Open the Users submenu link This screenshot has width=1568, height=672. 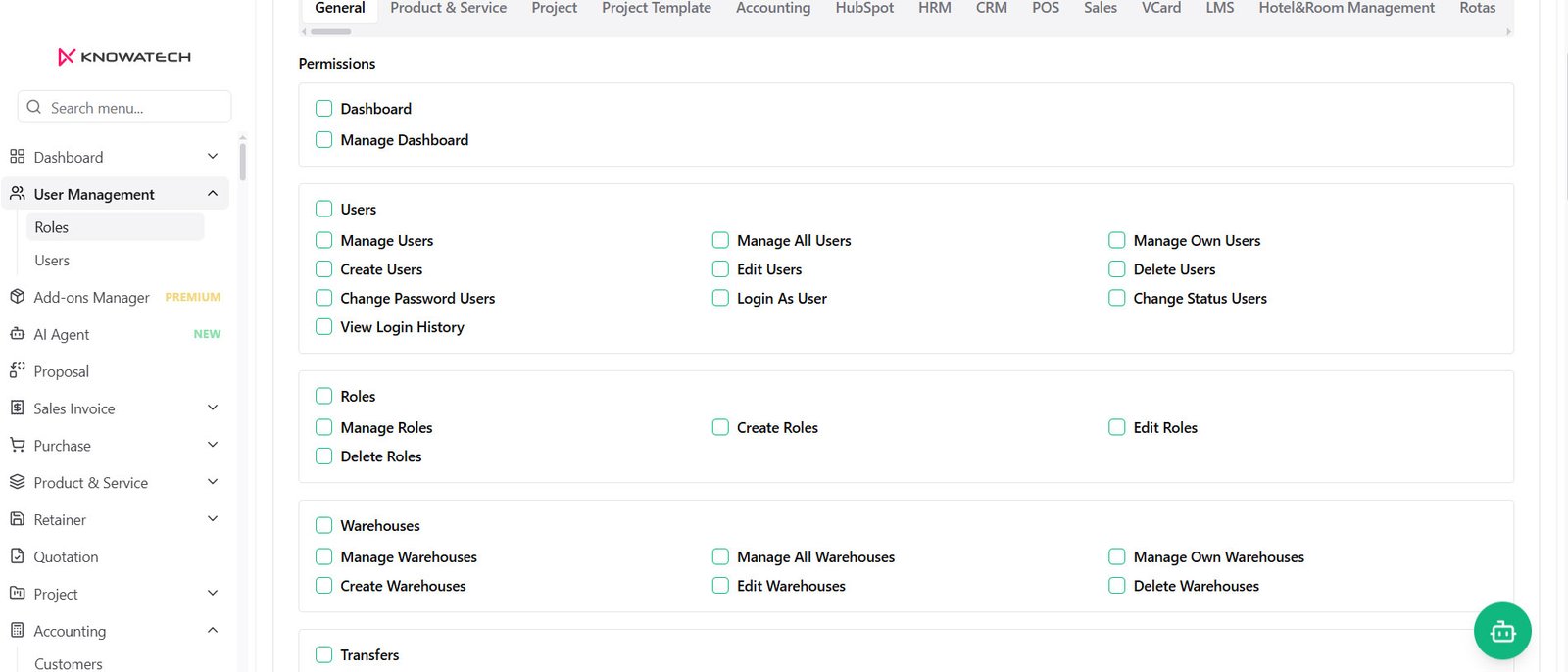pos(116,261)
